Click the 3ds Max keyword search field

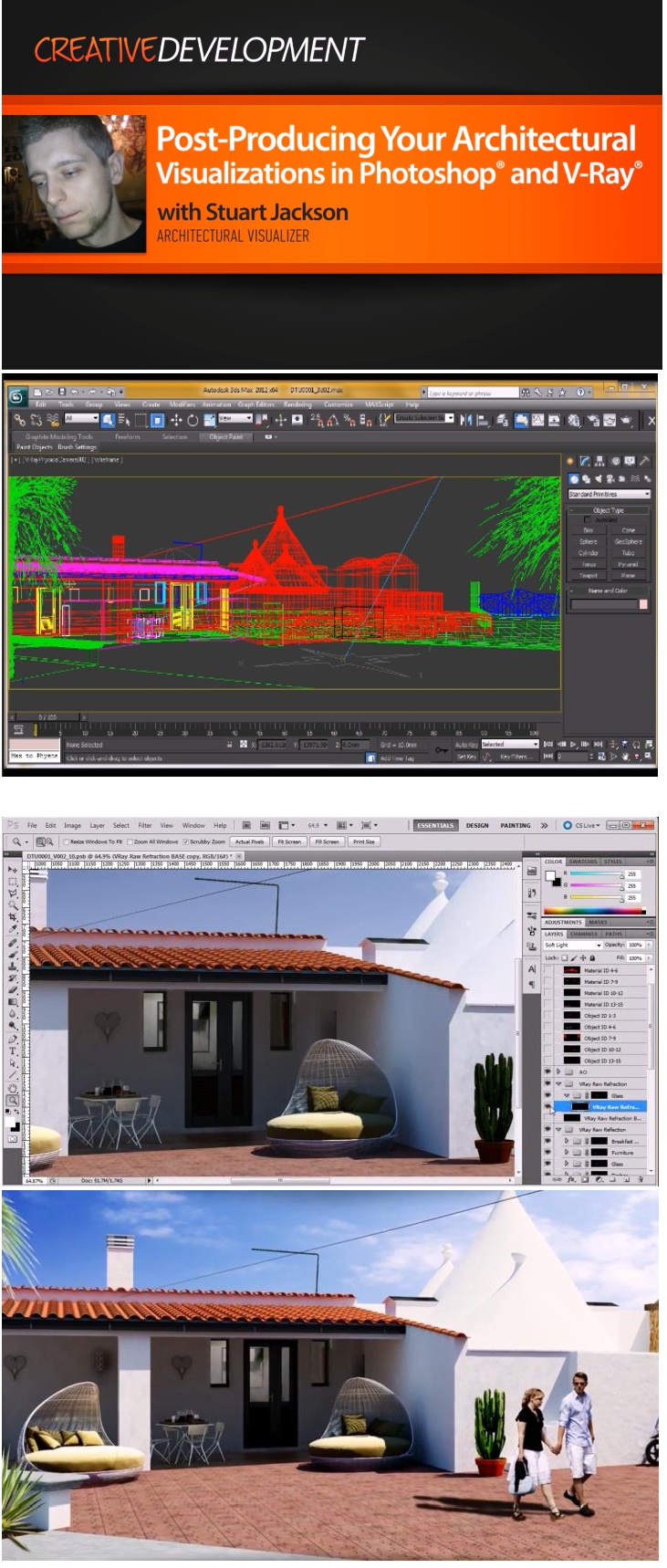pyautogui.click(x=473, y=393)
